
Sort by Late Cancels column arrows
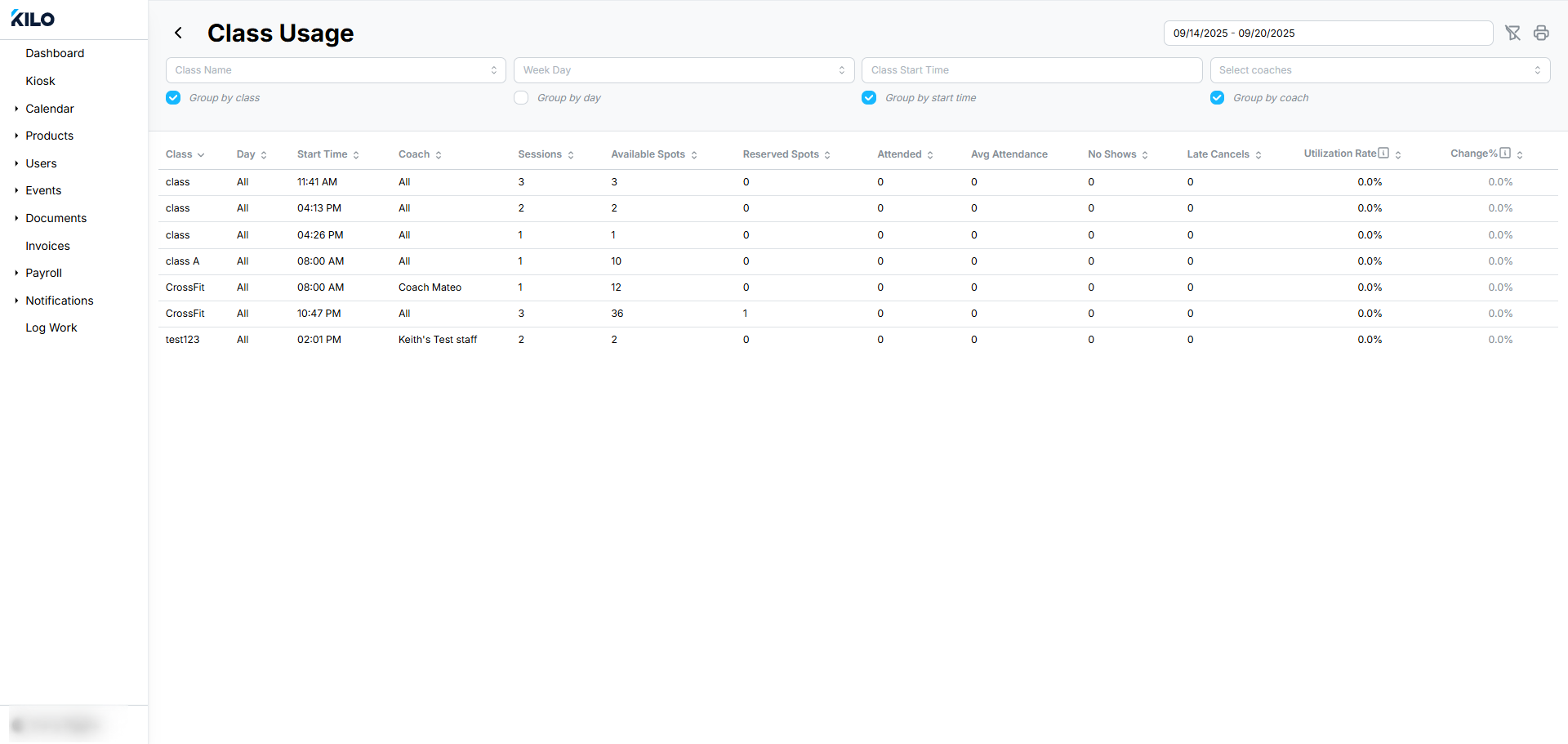click(1258, 155)
